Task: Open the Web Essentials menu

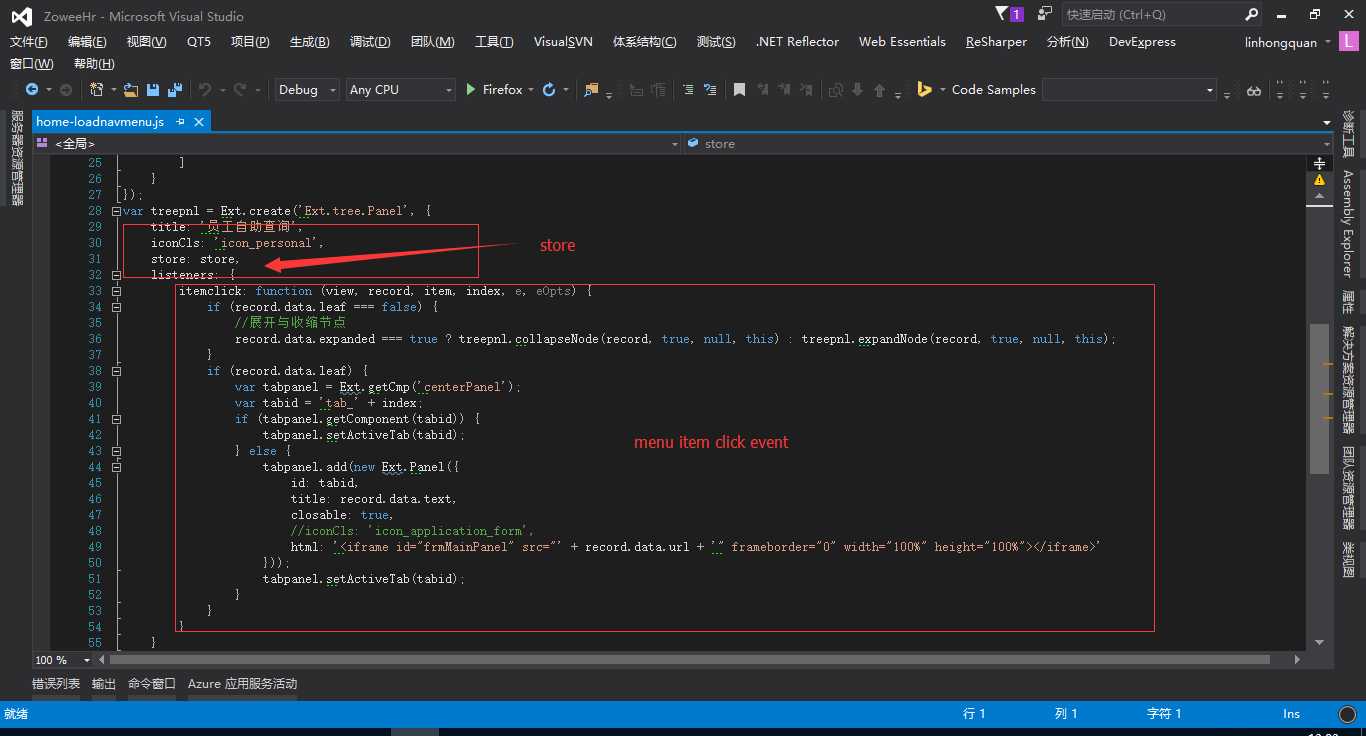Action: [x=902, y=42]
